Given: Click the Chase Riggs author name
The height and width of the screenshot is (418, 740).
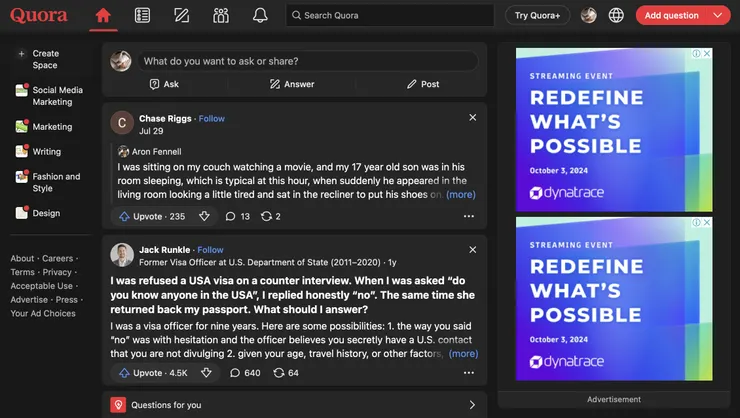Looking at the screenshot, I should tap(165, 118).
